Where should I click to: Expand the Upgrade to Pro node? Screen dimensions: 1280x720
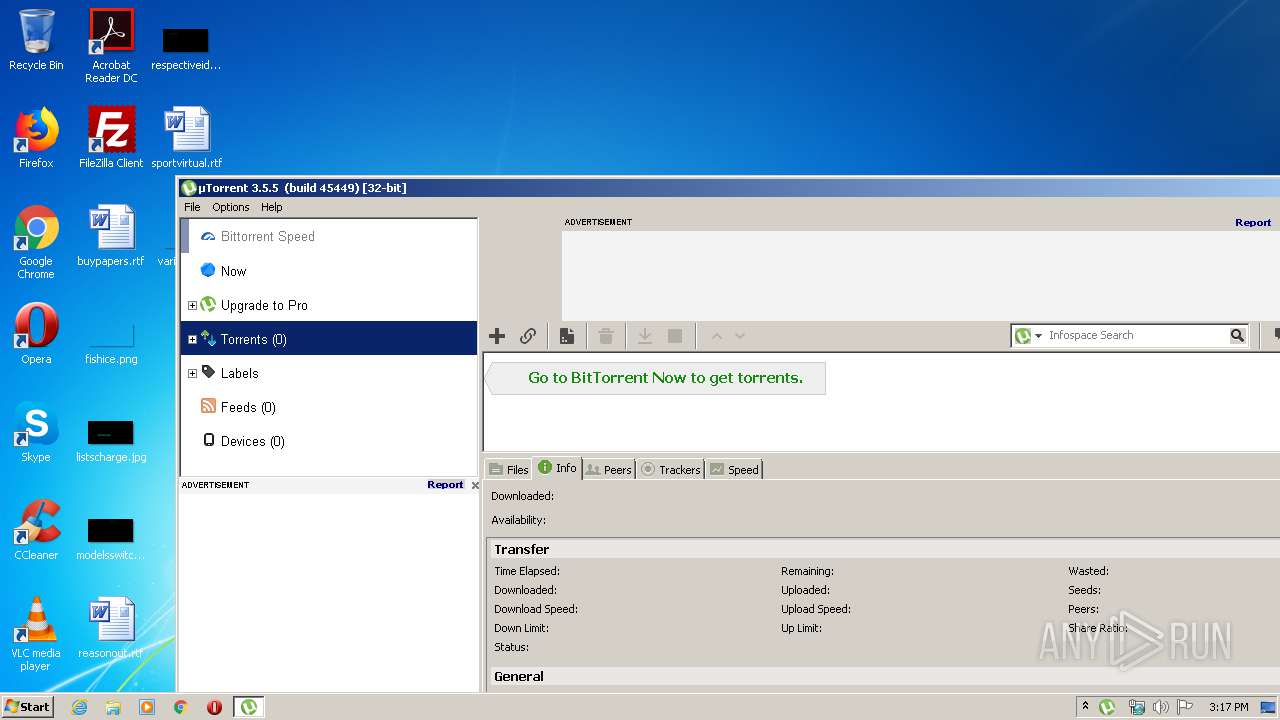192,305
